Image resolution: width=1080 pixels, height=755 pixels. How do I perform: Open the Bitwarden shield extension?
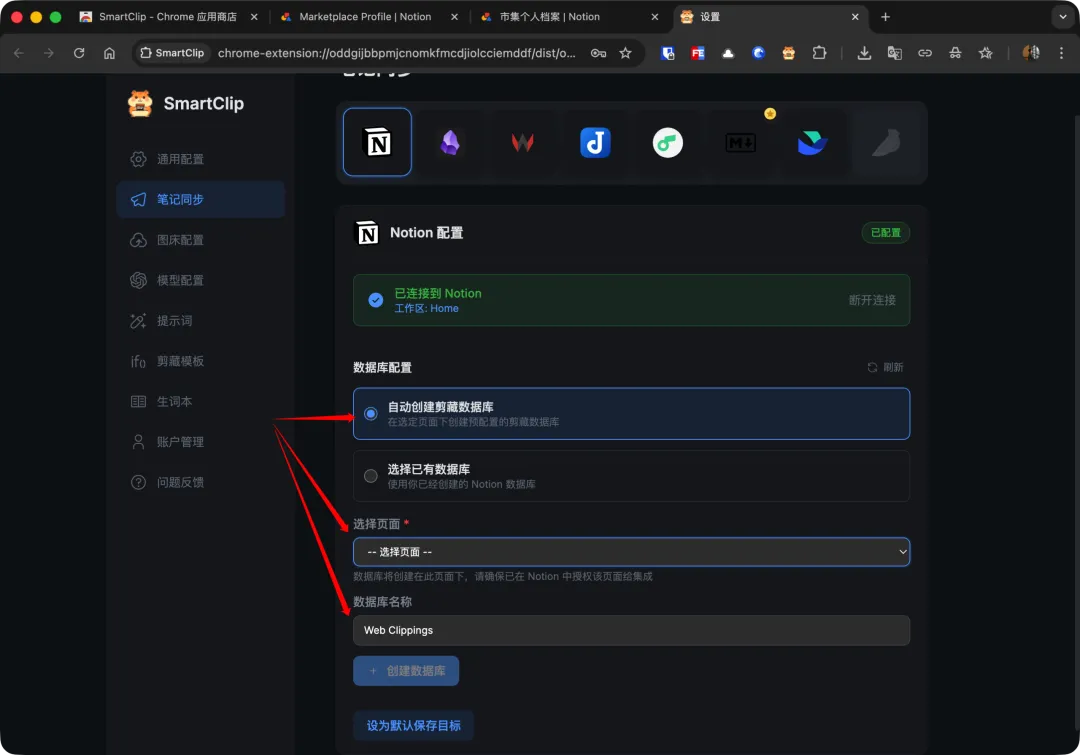(x=667, y=53)
